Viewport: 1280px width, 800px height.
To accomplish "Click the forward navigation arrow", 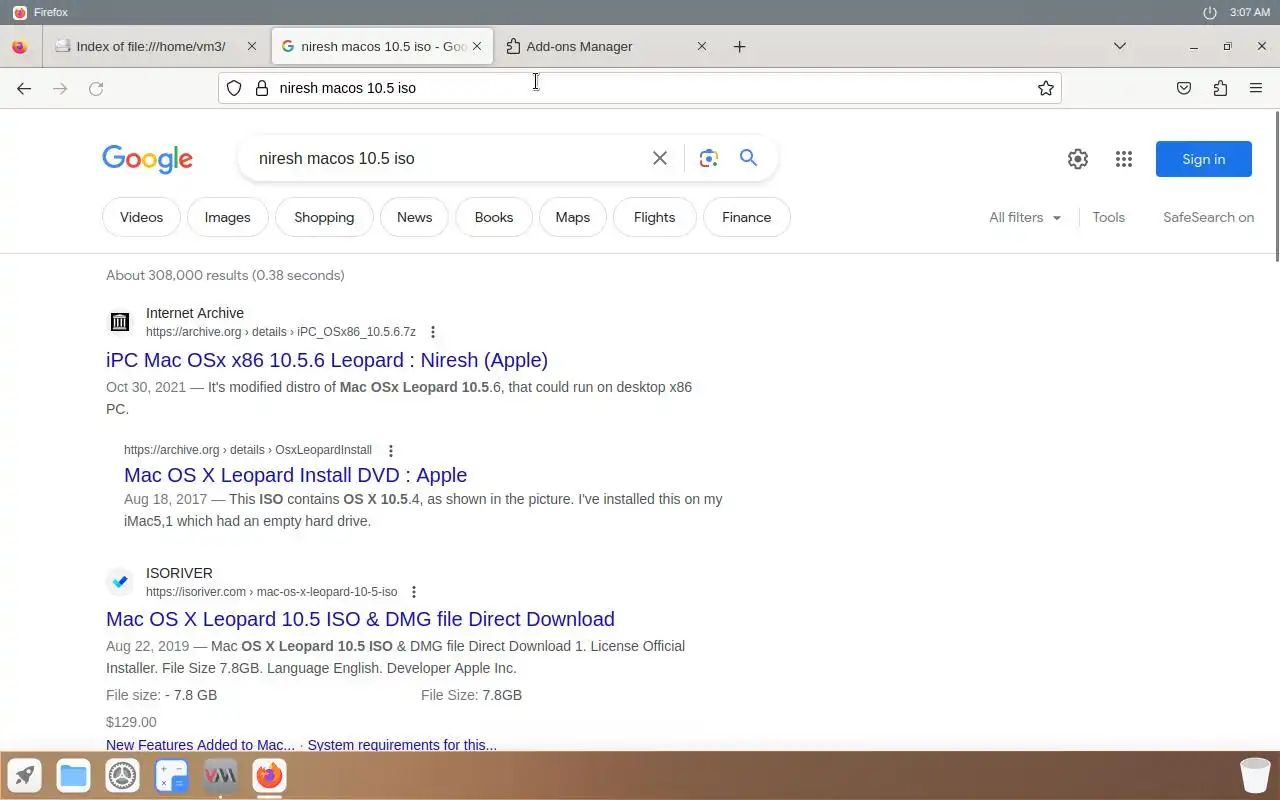I will point(60,88).
